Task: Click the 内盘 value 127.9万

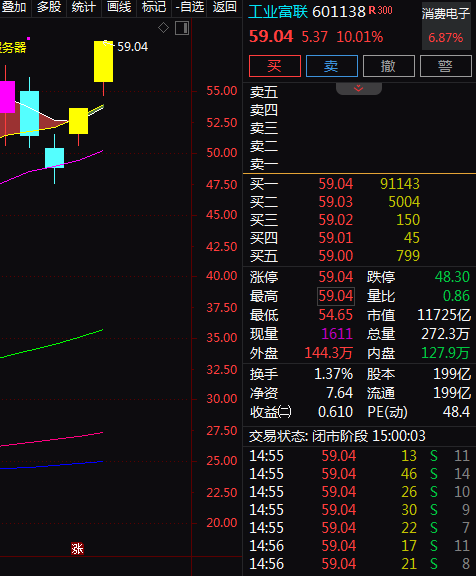Action: pyautogui.click(x=445, y=353)
